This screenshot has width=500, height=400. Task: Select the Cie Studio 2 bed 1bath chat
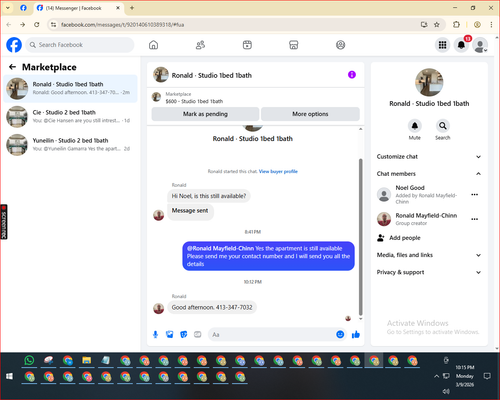(70, 117)
